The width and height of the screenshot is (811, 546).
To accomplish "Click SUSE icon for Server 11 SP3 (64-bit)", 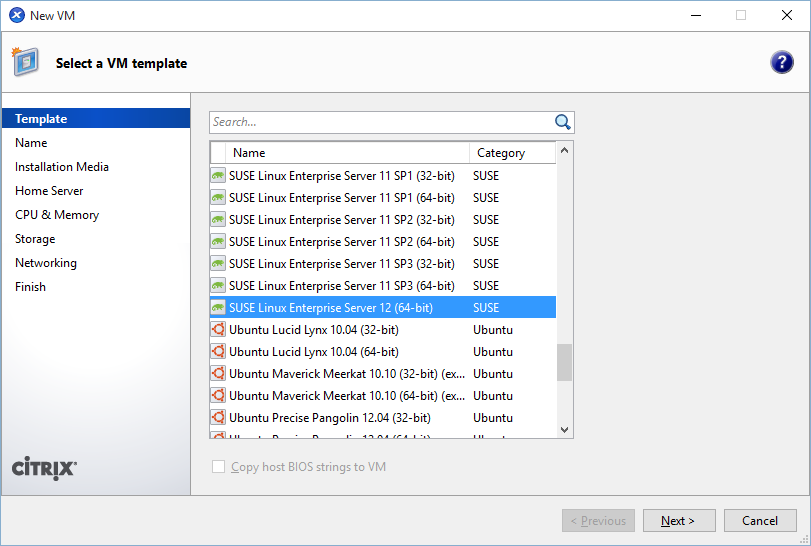I will click(x=218, y=286).
